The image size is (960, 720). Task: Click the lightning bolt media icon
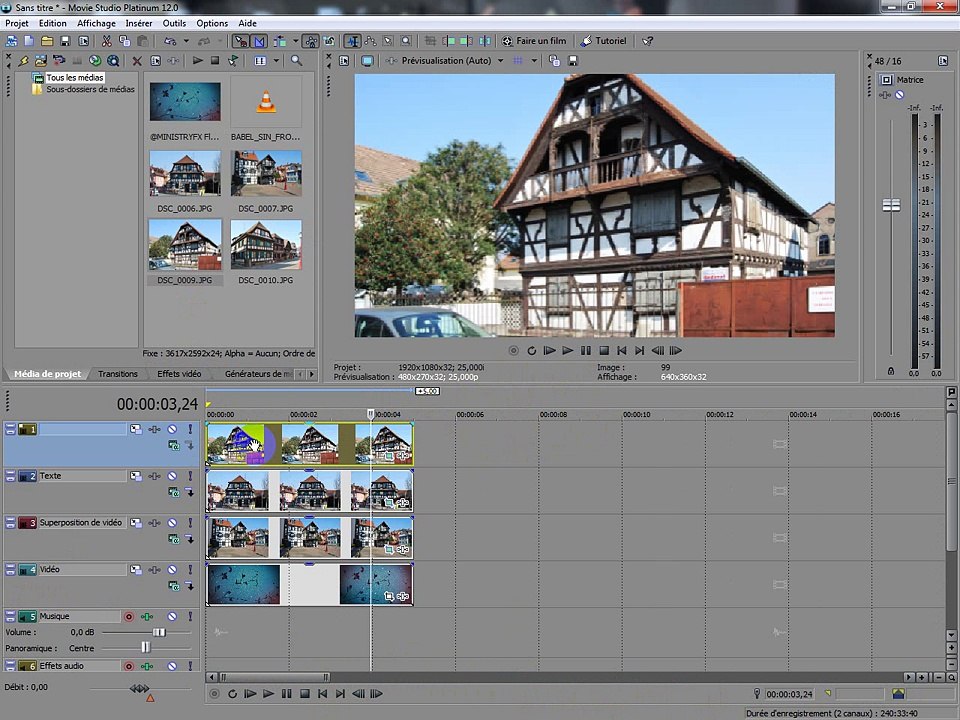pyautogui.click(x=23, y=61)
